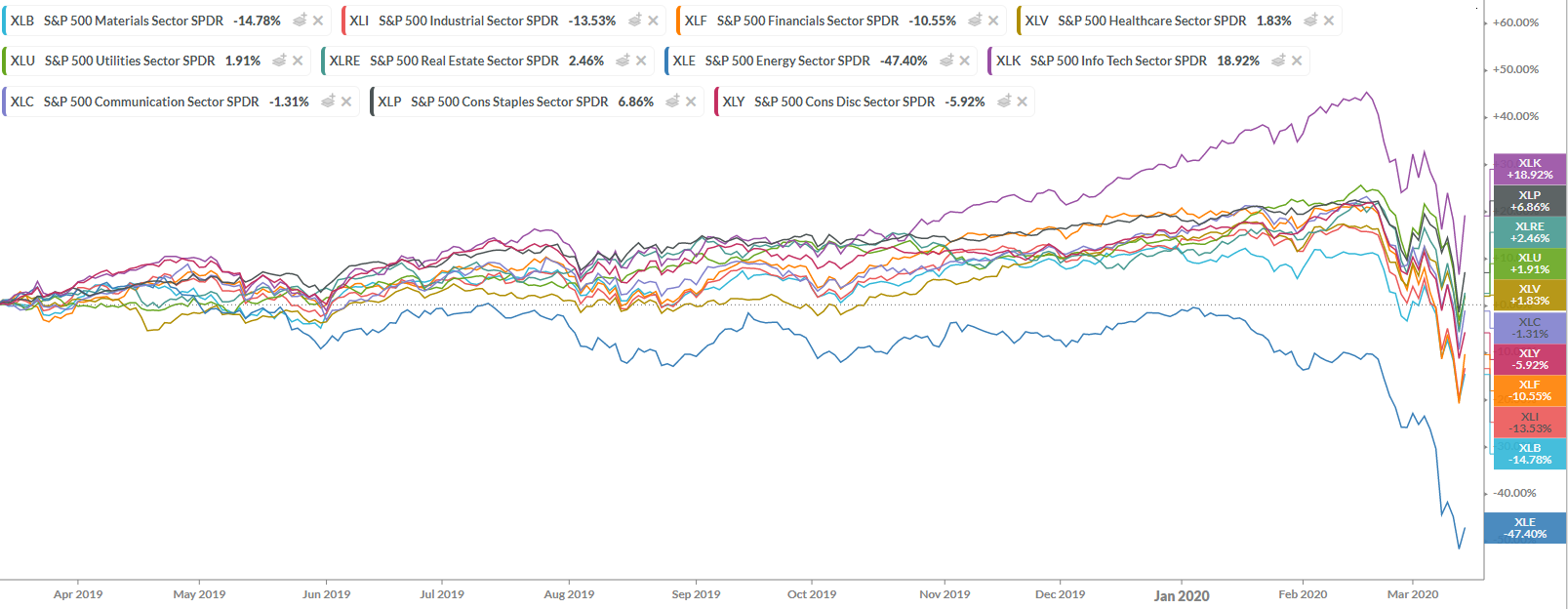1568x609 pixels.
Task: Select the XLE ticker symbol in legend
Action: [684, 61]
